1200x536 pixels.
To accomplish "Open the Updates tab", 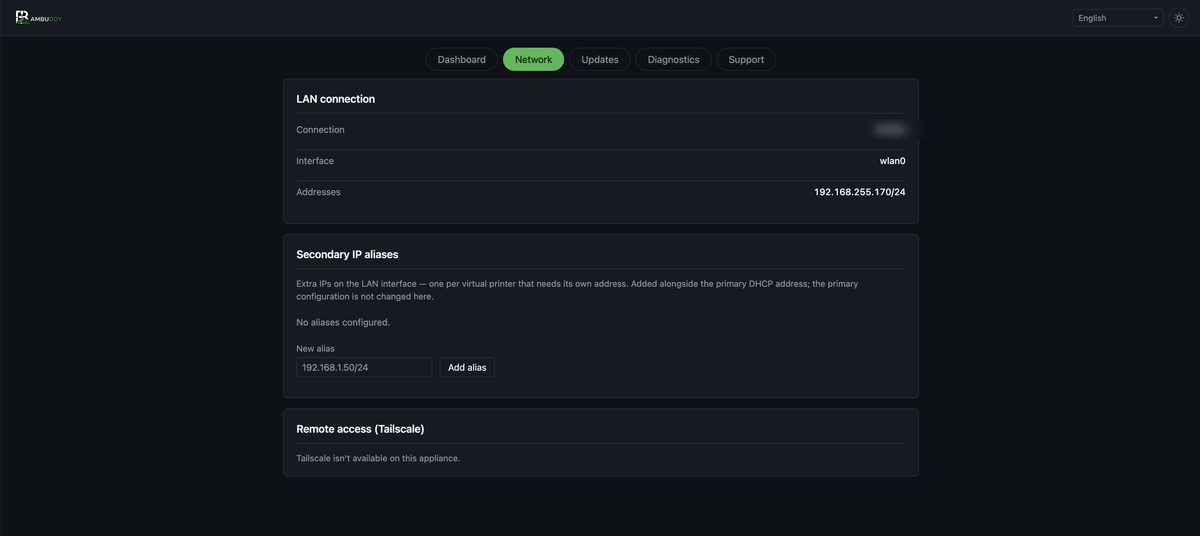I will pos(600,59).
